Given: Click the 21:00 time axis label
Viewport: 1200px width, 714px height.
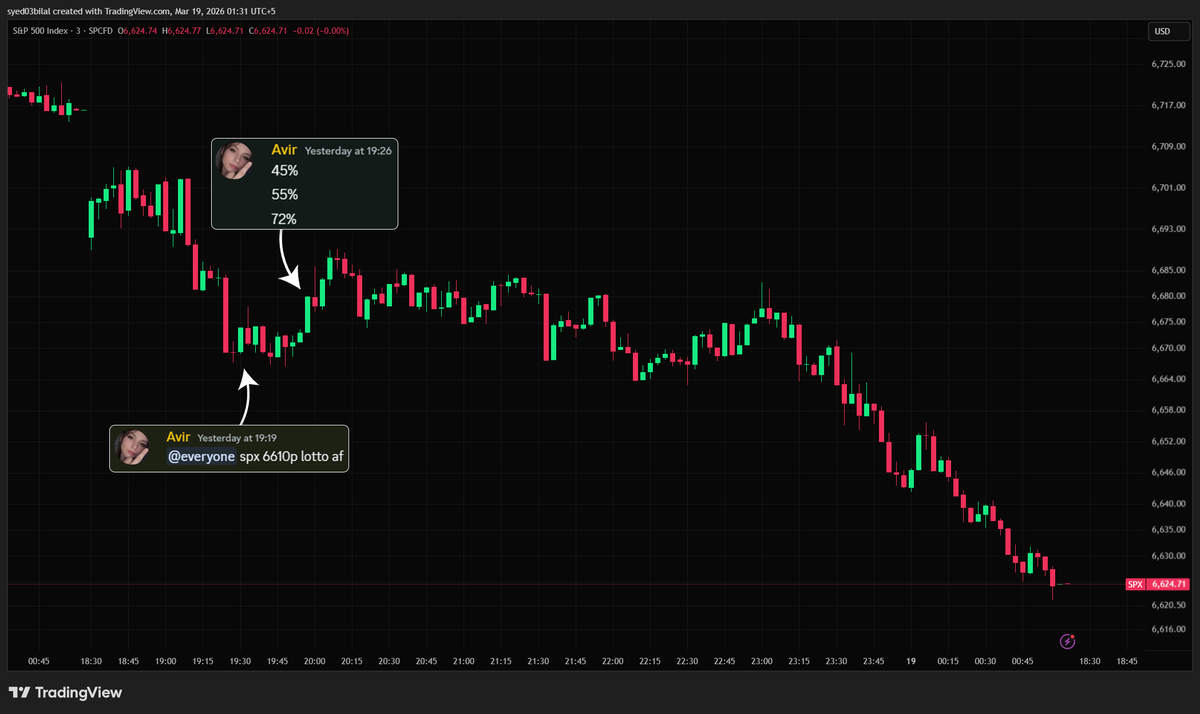Looking at the screenshot, I should coord(464,661).
